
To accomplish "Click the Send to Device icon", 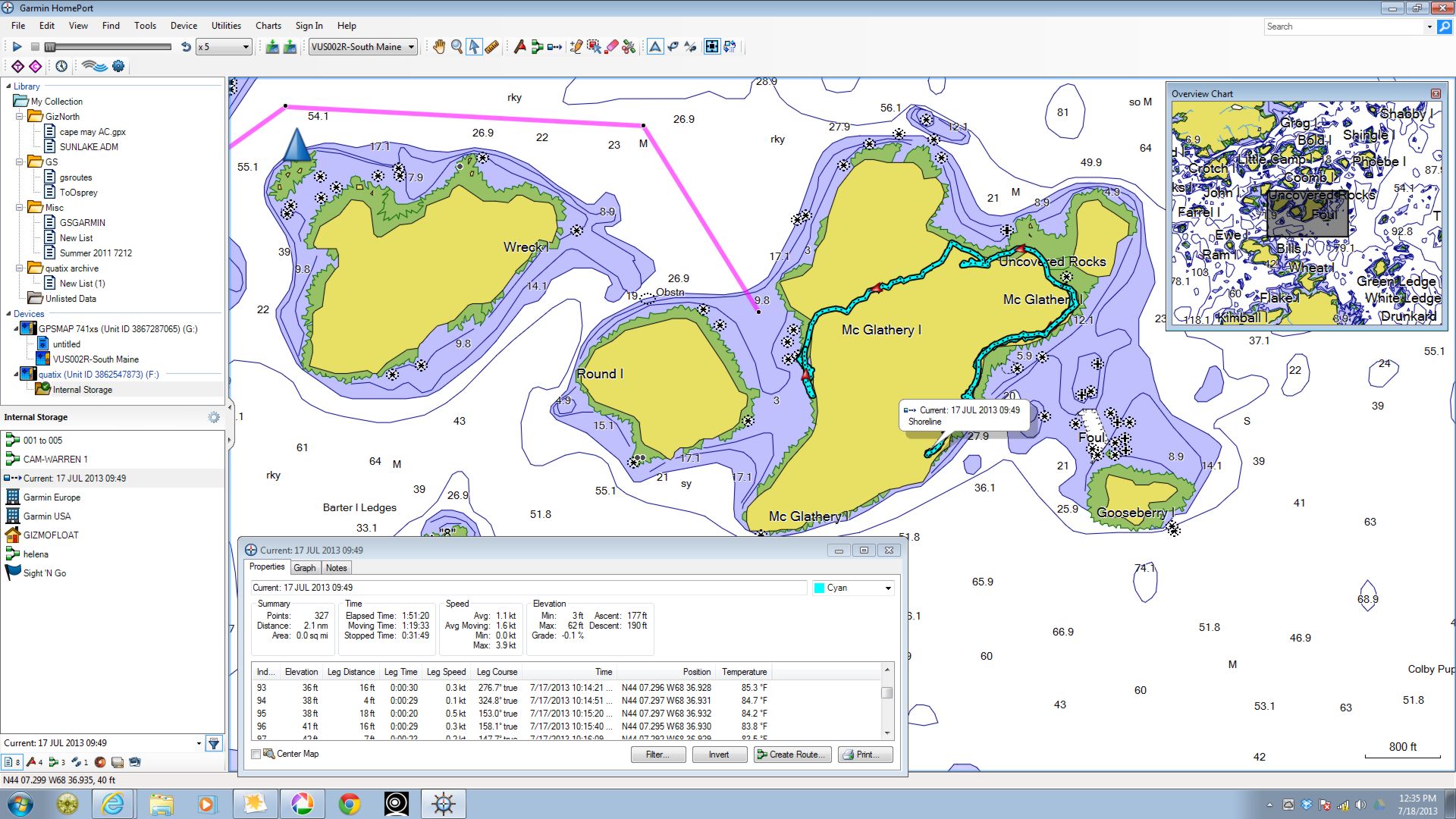I will 272,47.
